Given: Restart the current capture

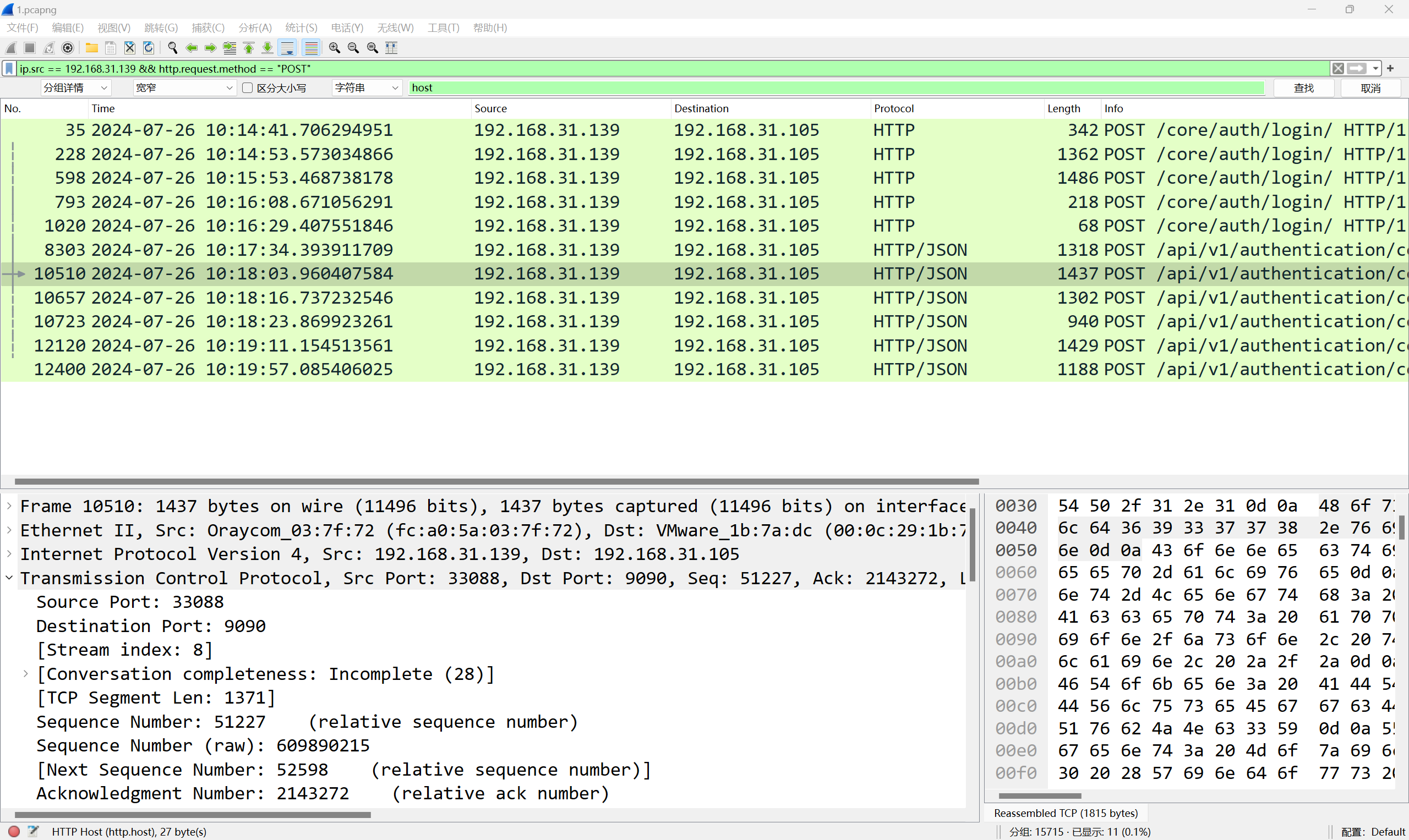Looking at the screenshot, I should click(x=50, y=48).
